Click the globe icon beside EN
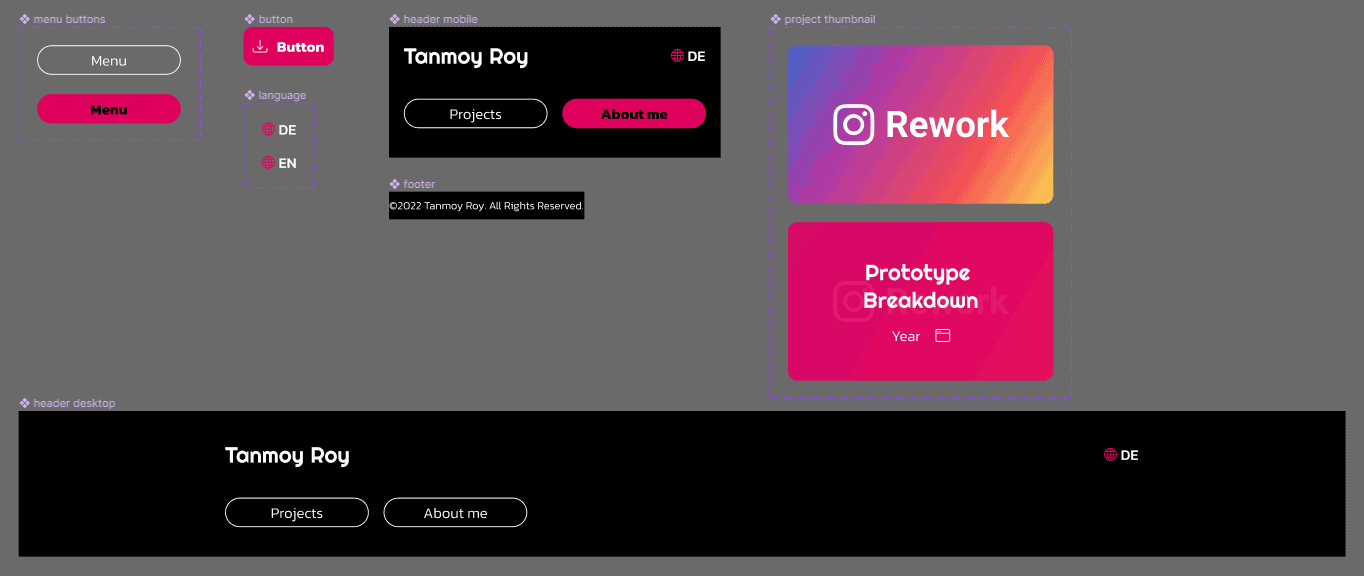The width and height of the screenshot is (1364, 576). [268, 163]
